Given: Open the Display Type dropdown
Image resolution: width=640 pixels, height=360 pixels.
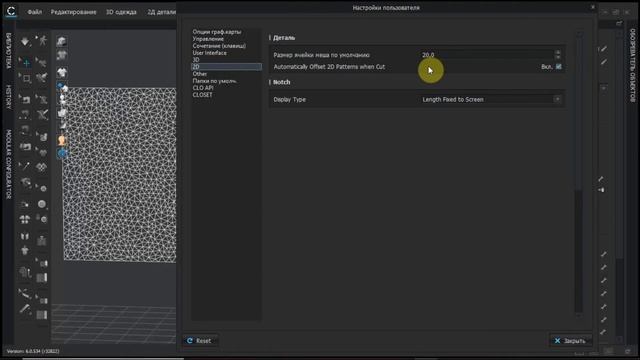Looking at the screenshot, I should (x=491, y=100).
